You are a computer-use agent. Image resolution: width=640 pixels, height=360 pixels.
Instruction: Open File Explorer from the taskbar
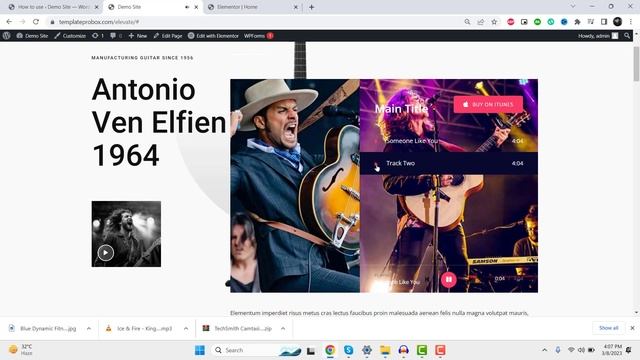click(385, 350)
